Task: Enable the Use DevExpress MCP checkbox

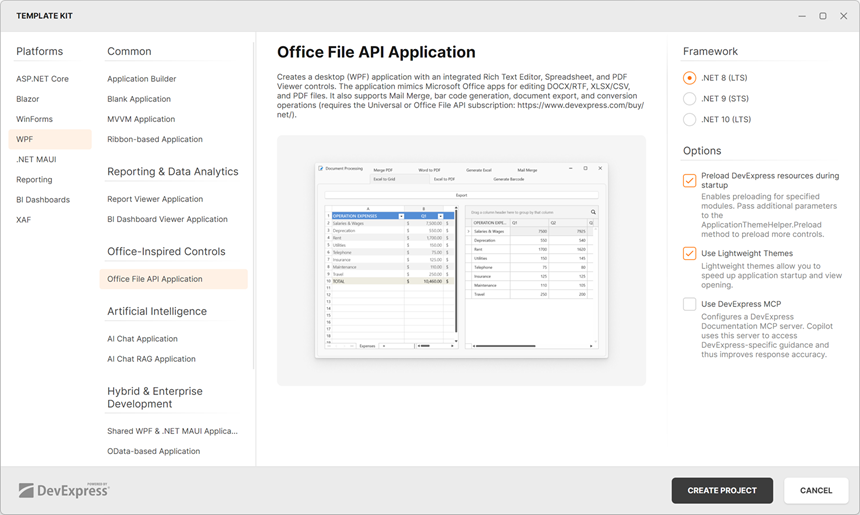Action: coord(689,304)
